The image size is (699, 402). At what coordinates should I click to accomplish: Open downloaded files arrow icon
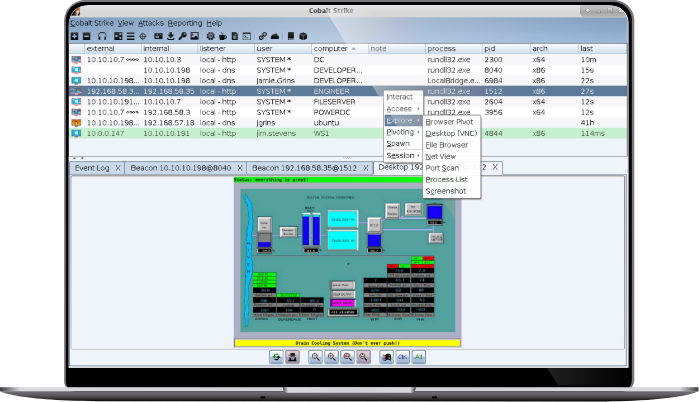pos(170,36)
